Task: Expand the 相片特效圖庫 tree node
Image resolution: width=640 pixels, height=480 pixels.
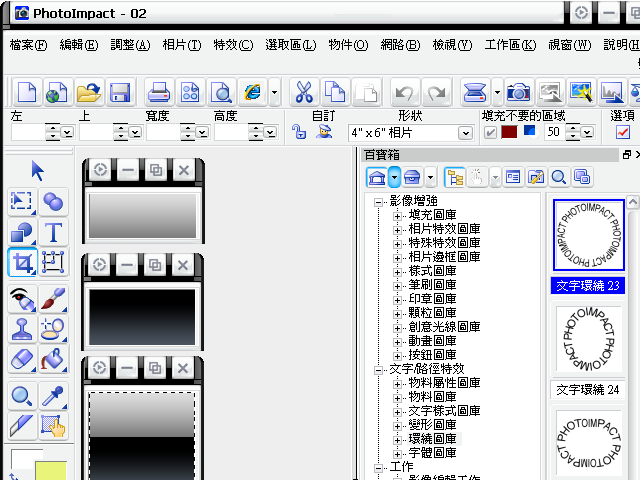Action: [x=397, y=230]
